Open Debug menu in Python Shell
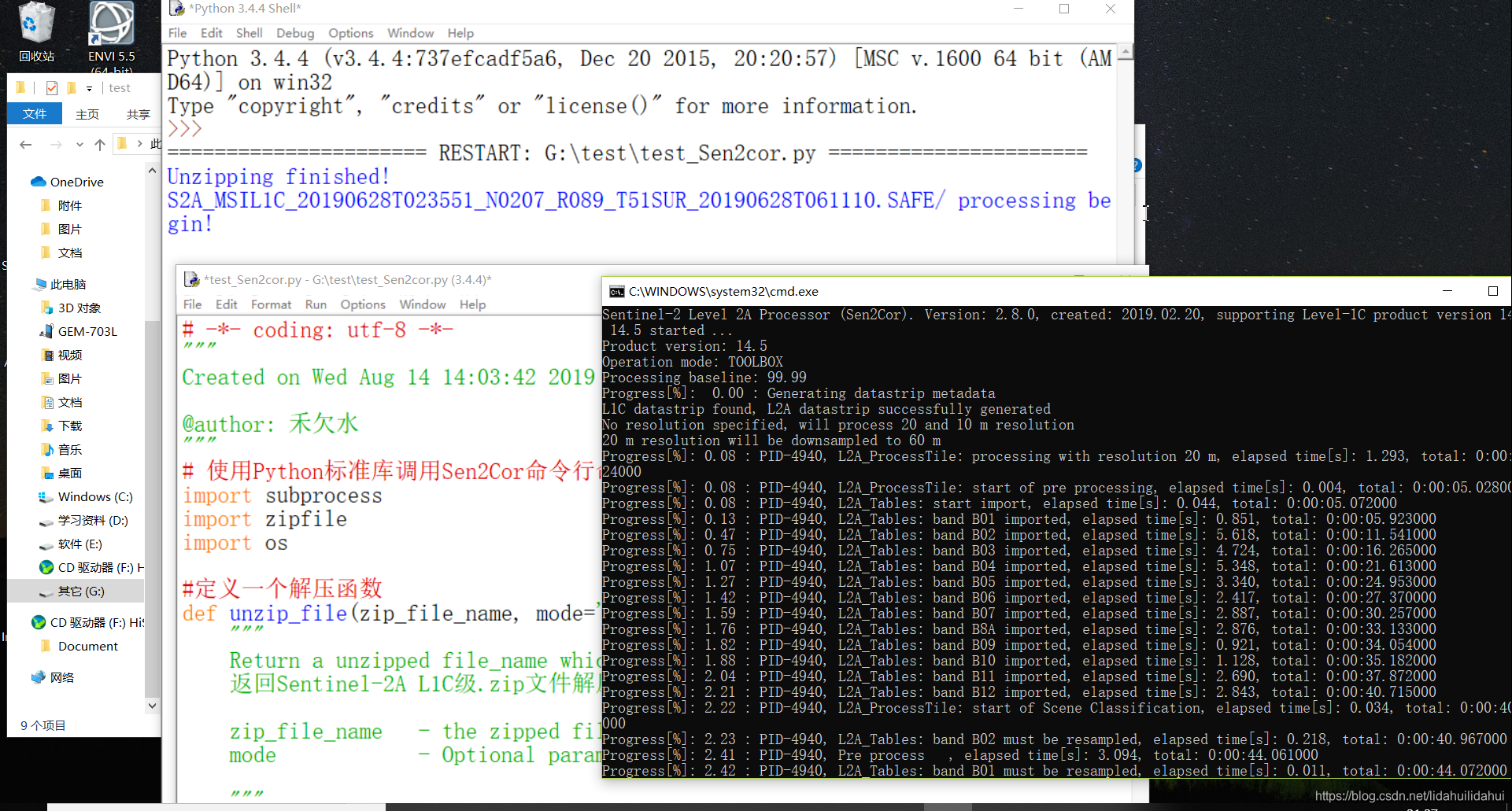Viewport: 1512px width, 811px height. coord(295,33)
